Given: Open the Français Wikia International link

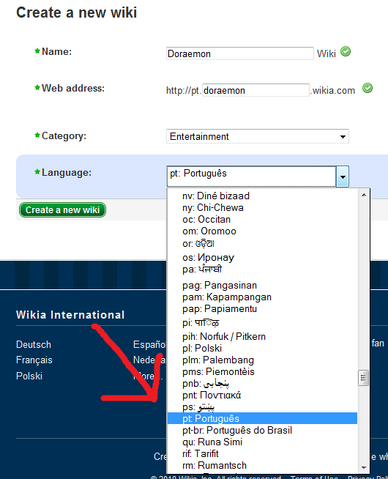Looking at the screenshot, I should pos(34,360).
